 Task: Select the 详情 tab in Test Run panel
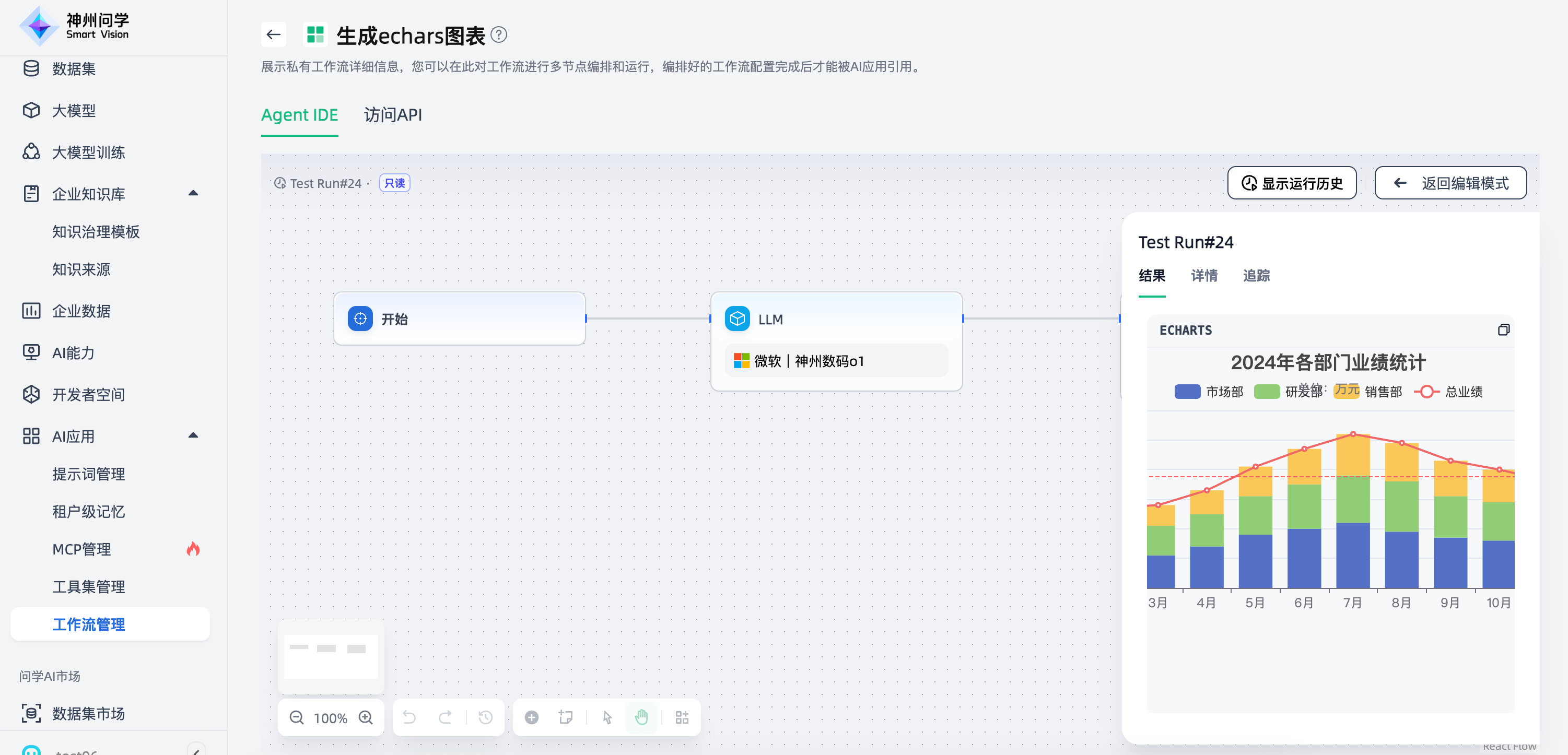1204,276
